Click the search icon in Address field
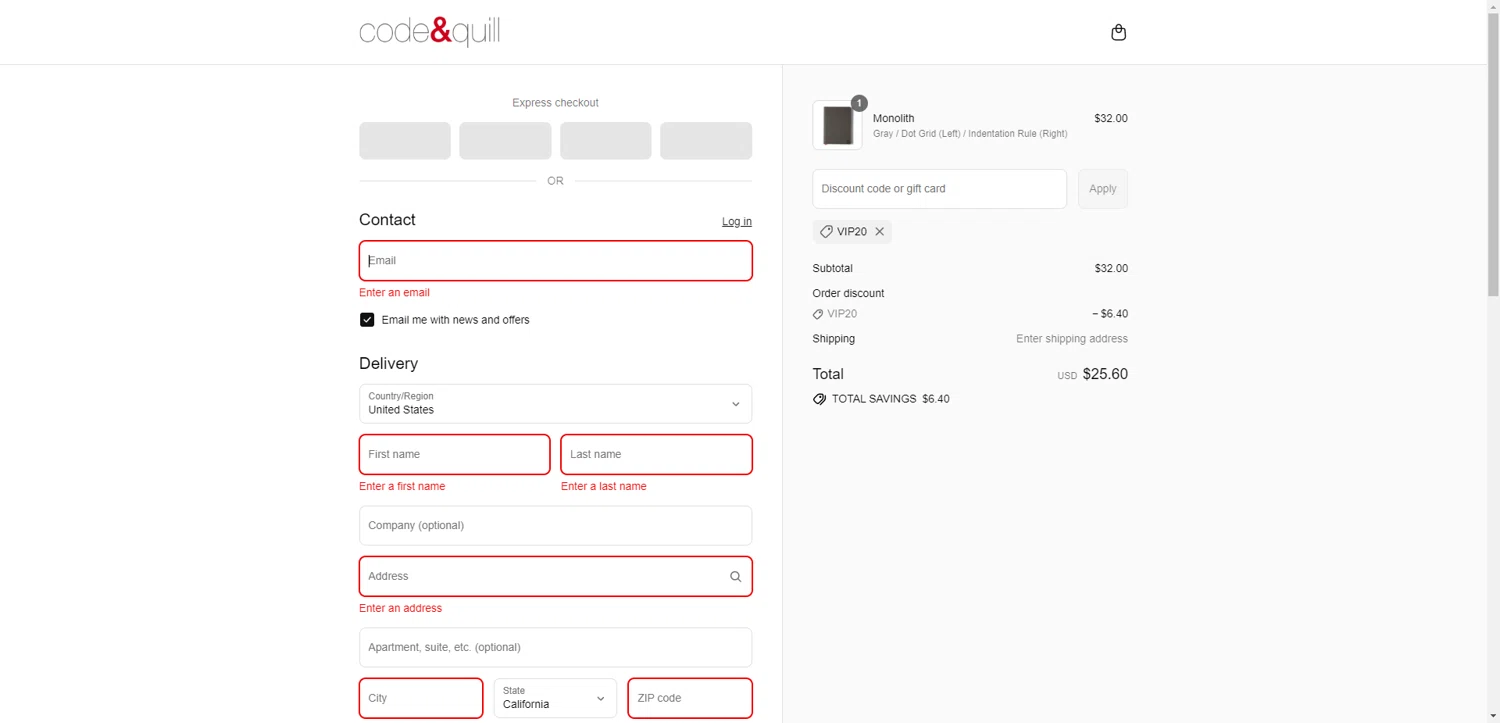 (x=735, y=576)
